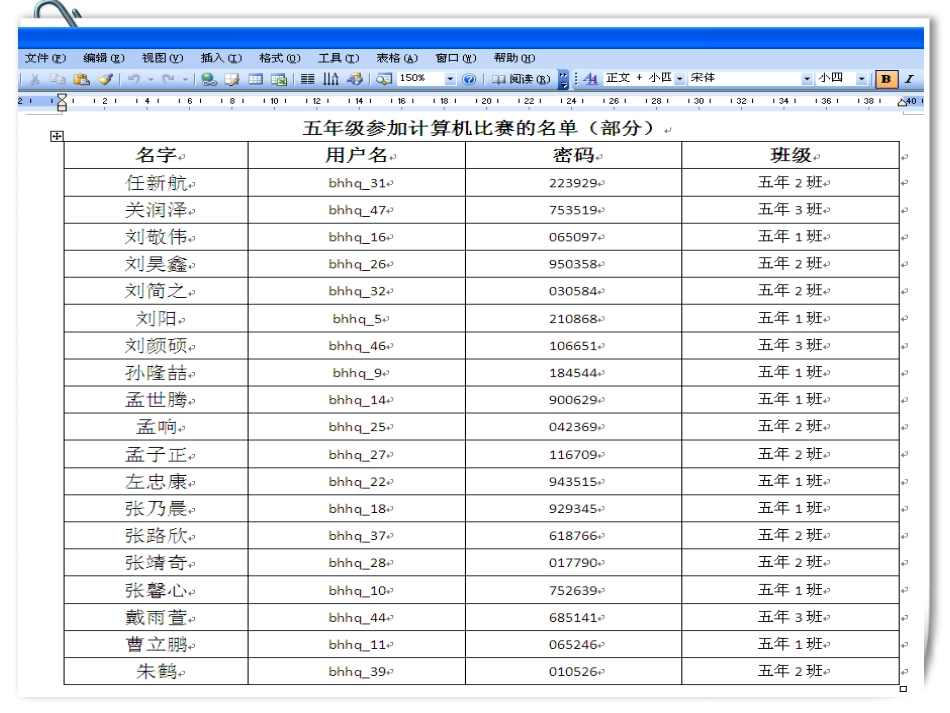The image size is (950, 713).
Task: Click the 班级 header cell
Action: pyautogui.click(x=790, y=155)
